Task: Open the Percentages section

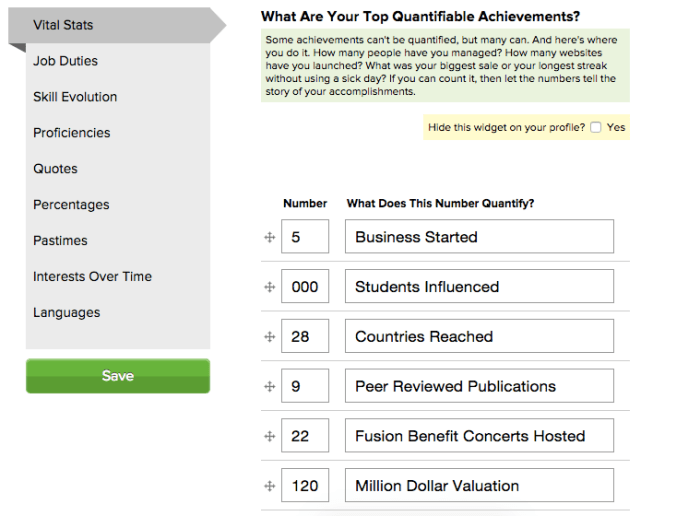Action: click(x=71, y=205)
